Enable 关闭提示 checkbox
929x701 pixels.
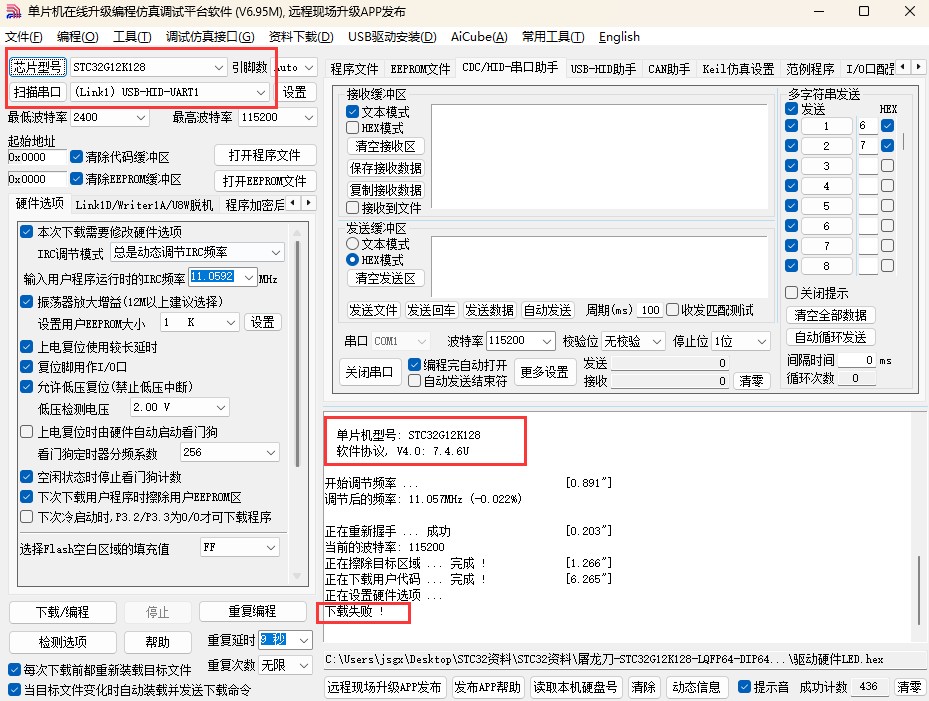point(791,292)
